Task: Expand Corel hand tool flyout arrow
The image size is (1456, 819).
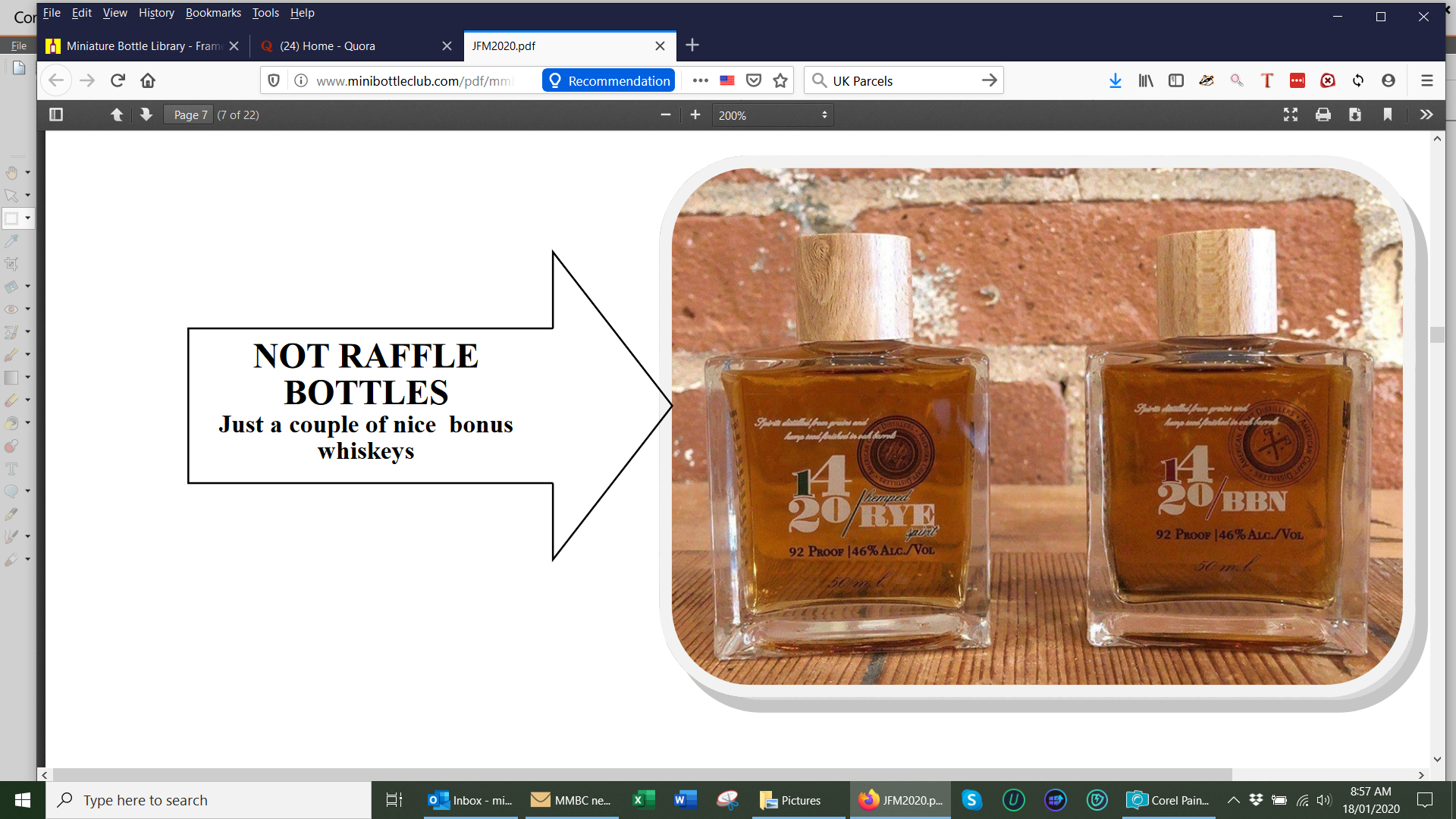Action: pos(28,173)
